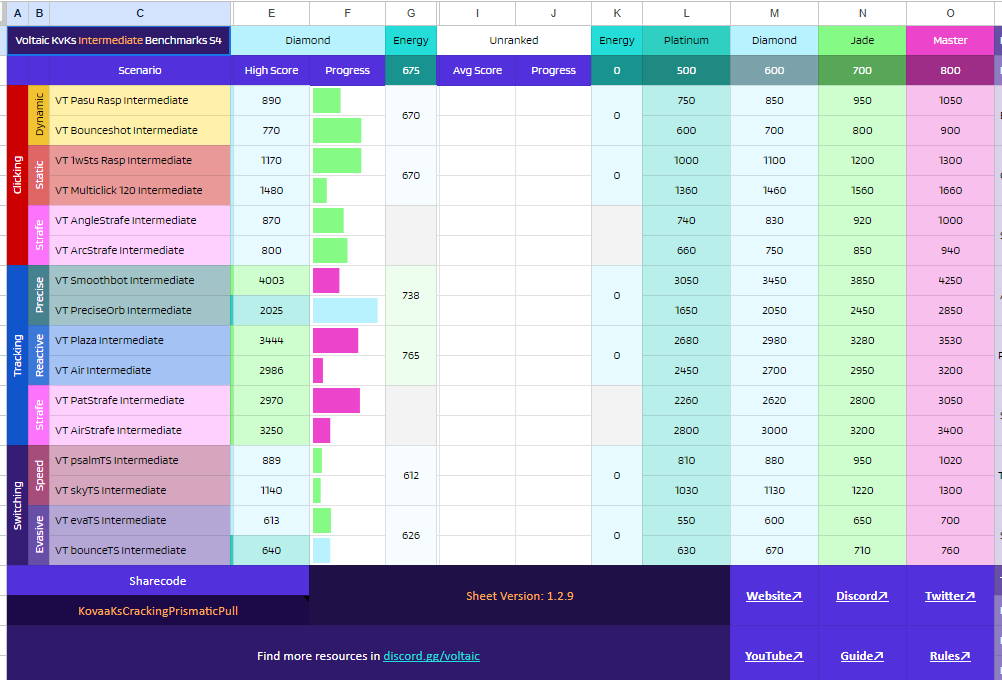The image size is (1002, 680).
Task: Select the high score cell 2025
Action: (x=271, y=311)
